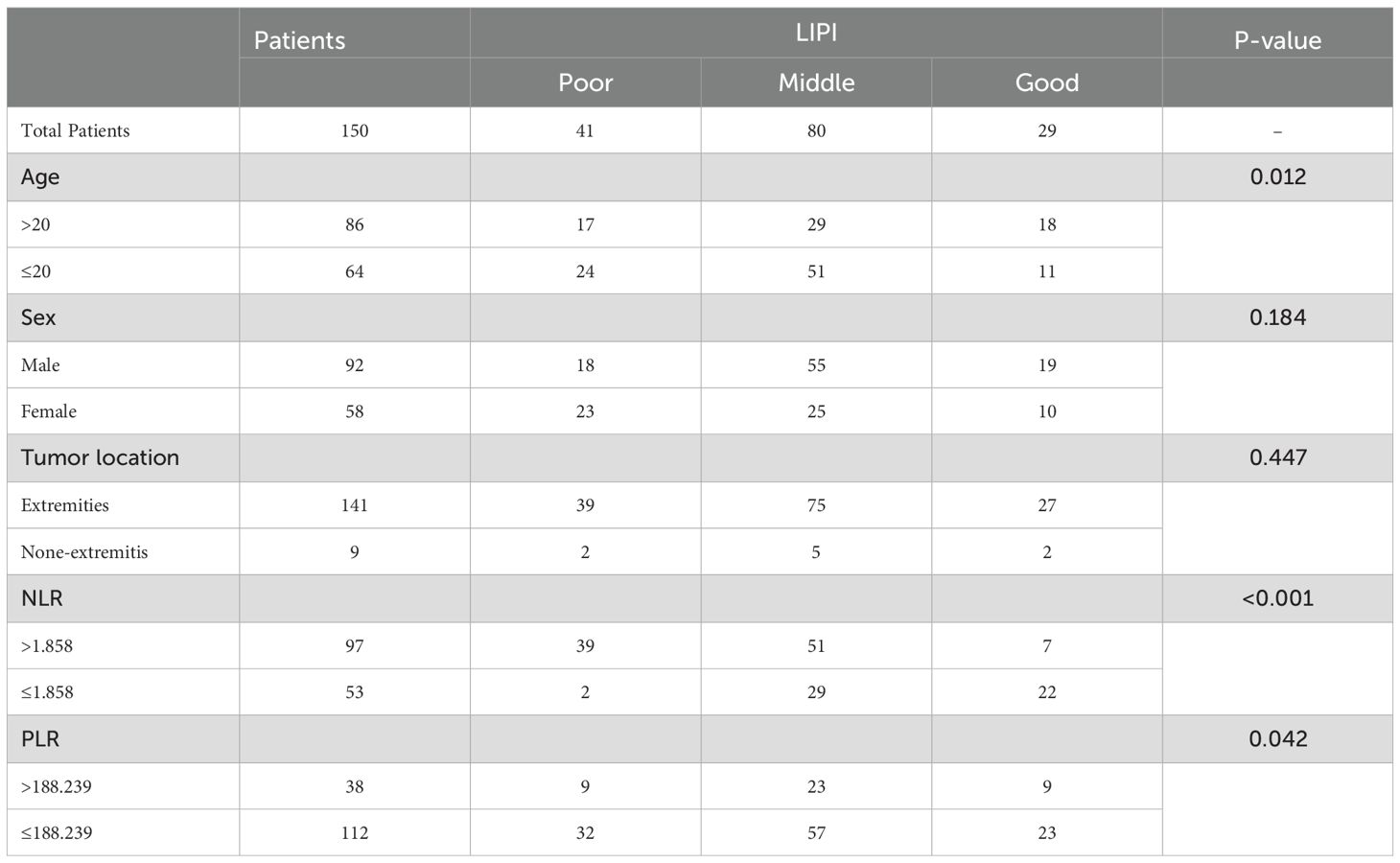Click the >1.858 NLR row label
The width and height of the screenshot is (1400, 863).
(47, 646)
